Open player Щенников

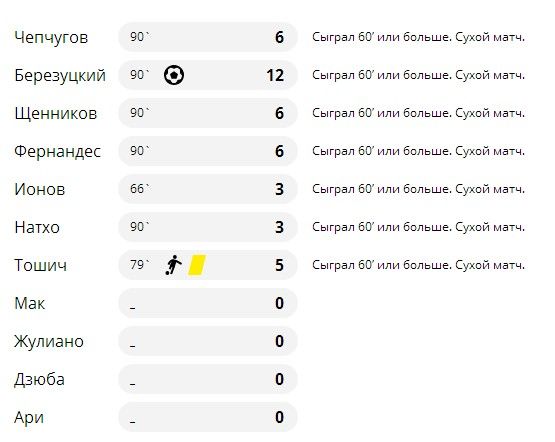[x=56, y=114]
